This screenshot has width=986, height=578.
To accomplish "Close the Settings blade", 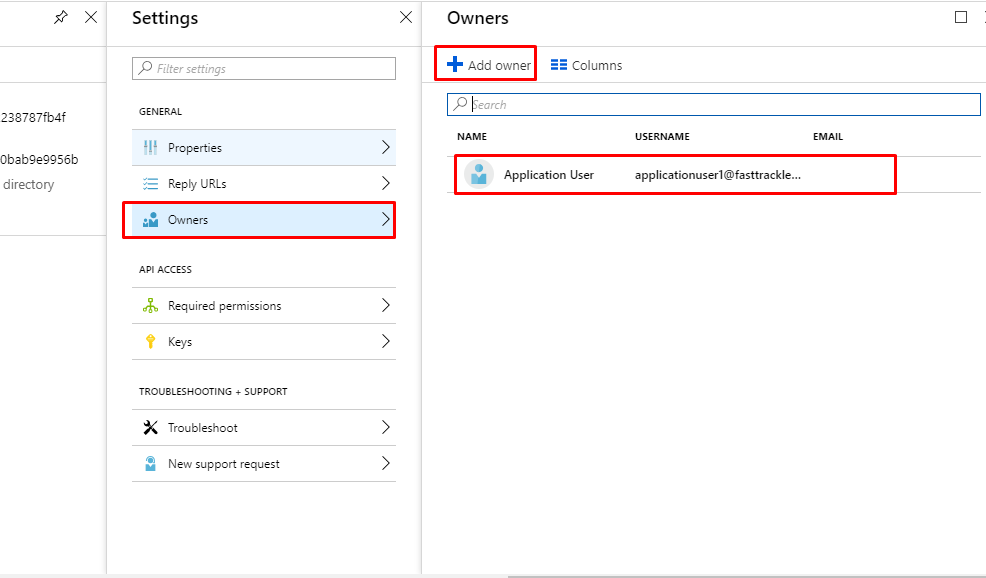I will [406, 18].
